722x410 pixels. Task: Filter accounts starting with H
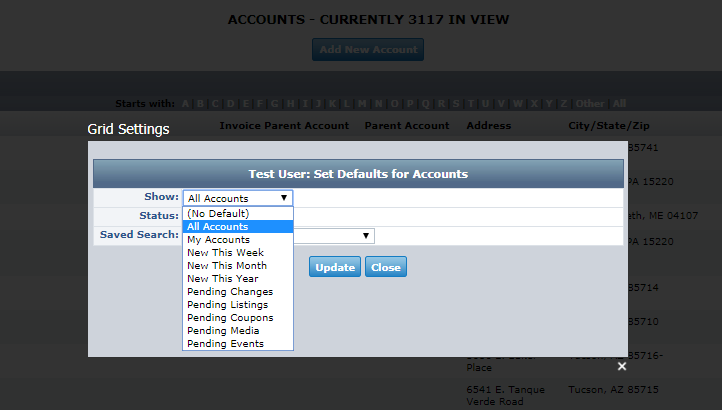[x=291, y=104]
